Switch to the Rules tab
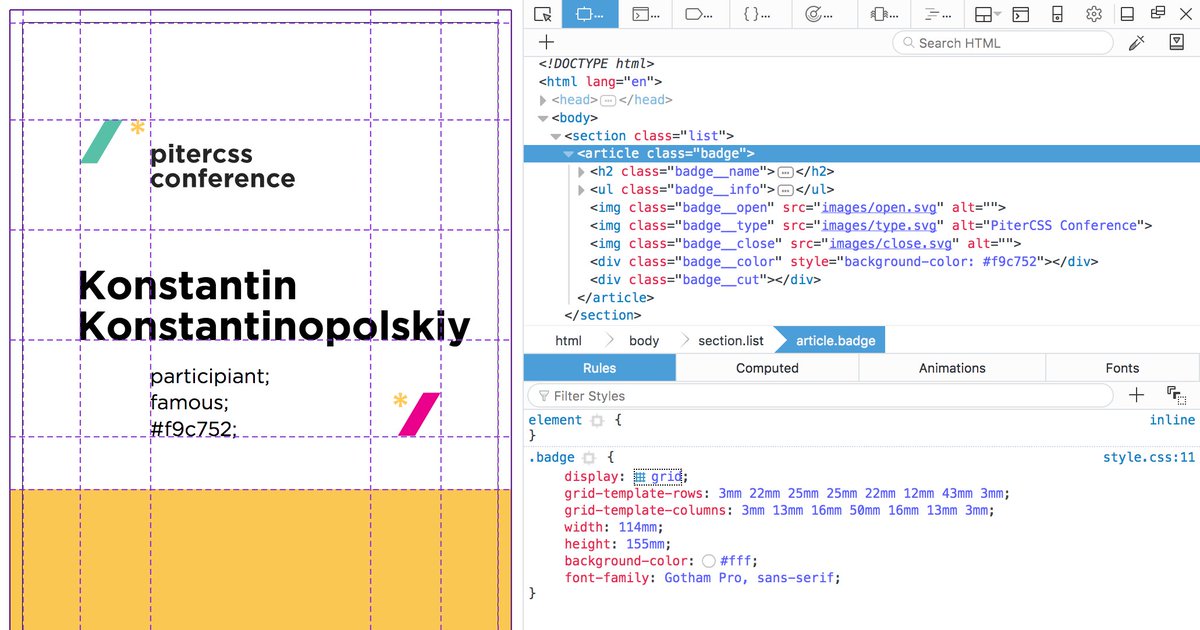Image resolution: width=1200 pixels, height=630 pixels. 600,368
